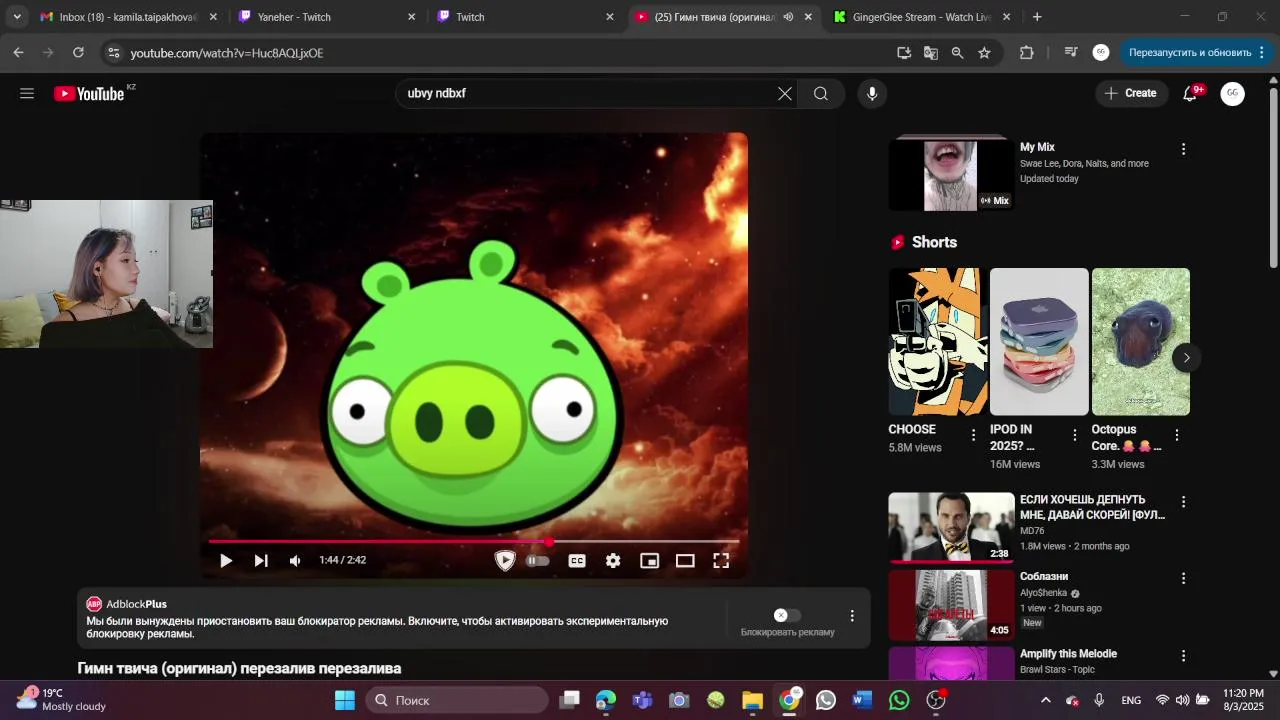This screenshot has width=1280, height=720.
Task: Switch the ENG input language
Action: 1131,700
